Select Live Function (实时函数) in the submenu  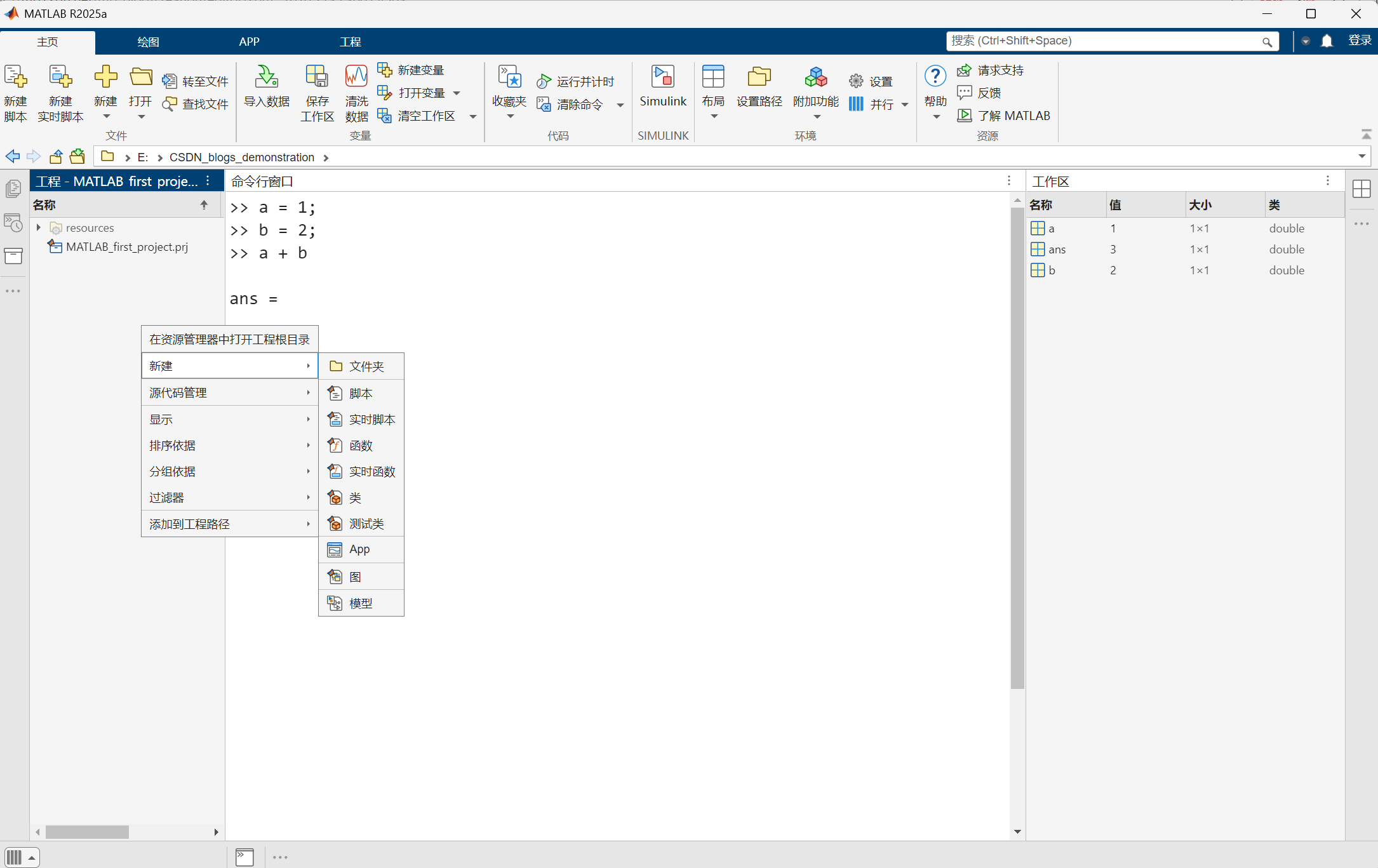click(371, 472)
